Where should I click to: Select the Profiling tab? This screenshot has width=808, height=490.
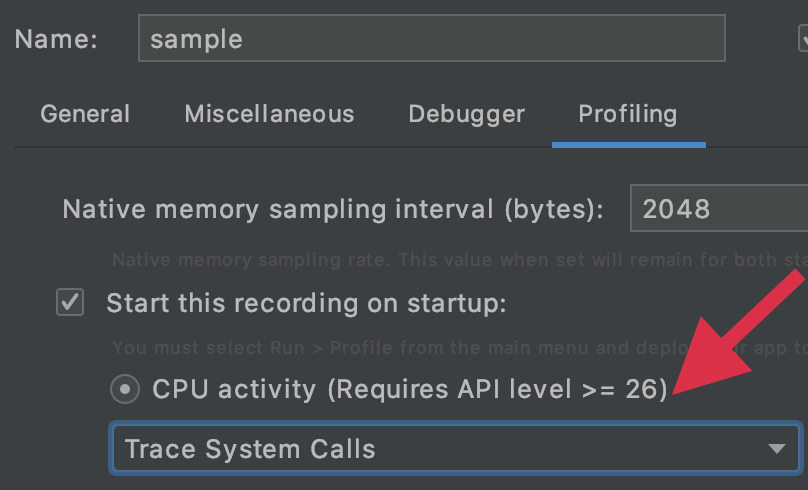tap(627, 114)
